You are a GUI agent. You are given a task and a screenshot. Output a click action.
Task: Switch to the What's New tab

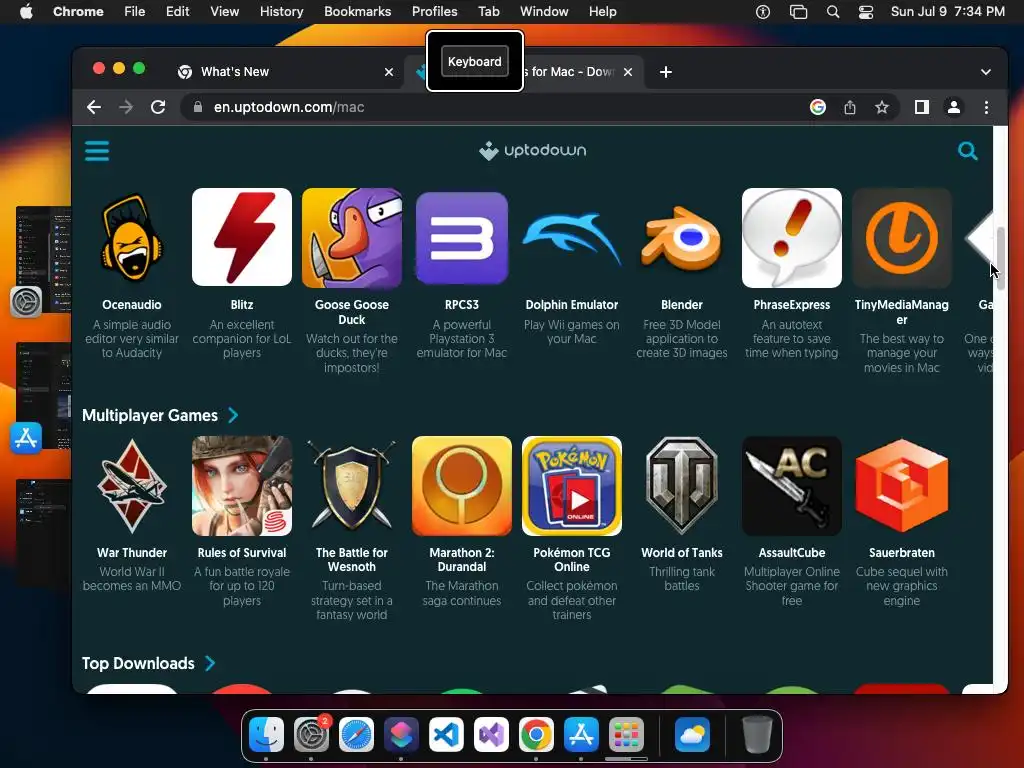coord(287,72)
